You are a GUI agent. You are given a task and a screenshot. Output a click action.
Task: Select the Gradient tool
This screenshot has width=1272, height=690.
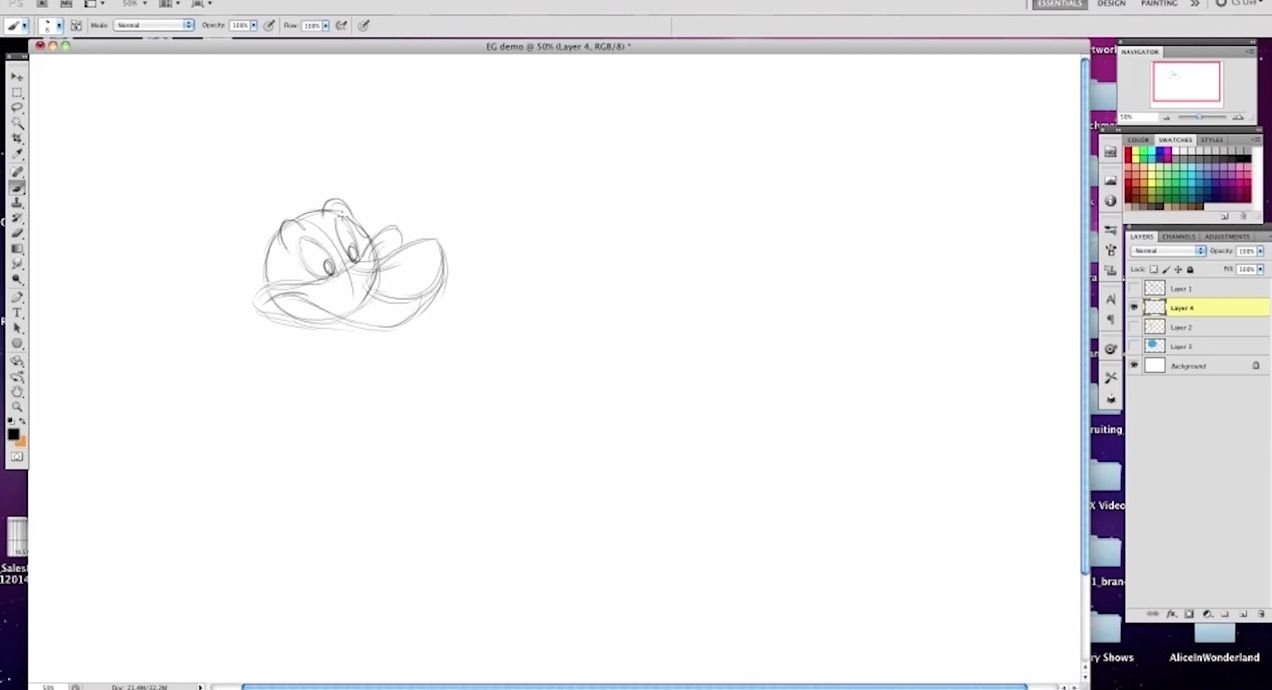pos(17,249)
